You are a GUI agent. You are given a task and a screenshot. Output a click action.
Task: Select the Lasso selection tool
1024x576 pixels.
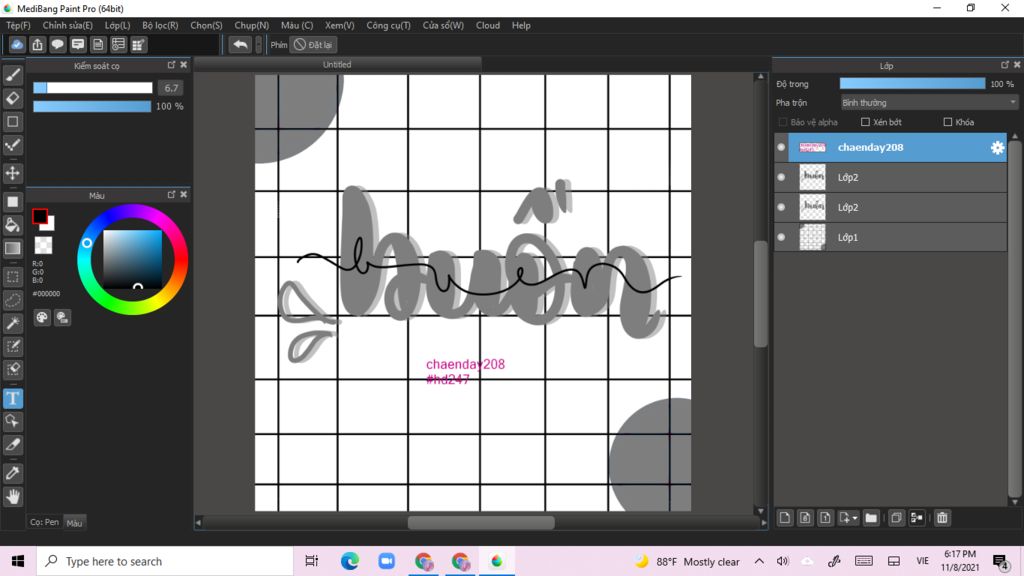pos(12,300)
